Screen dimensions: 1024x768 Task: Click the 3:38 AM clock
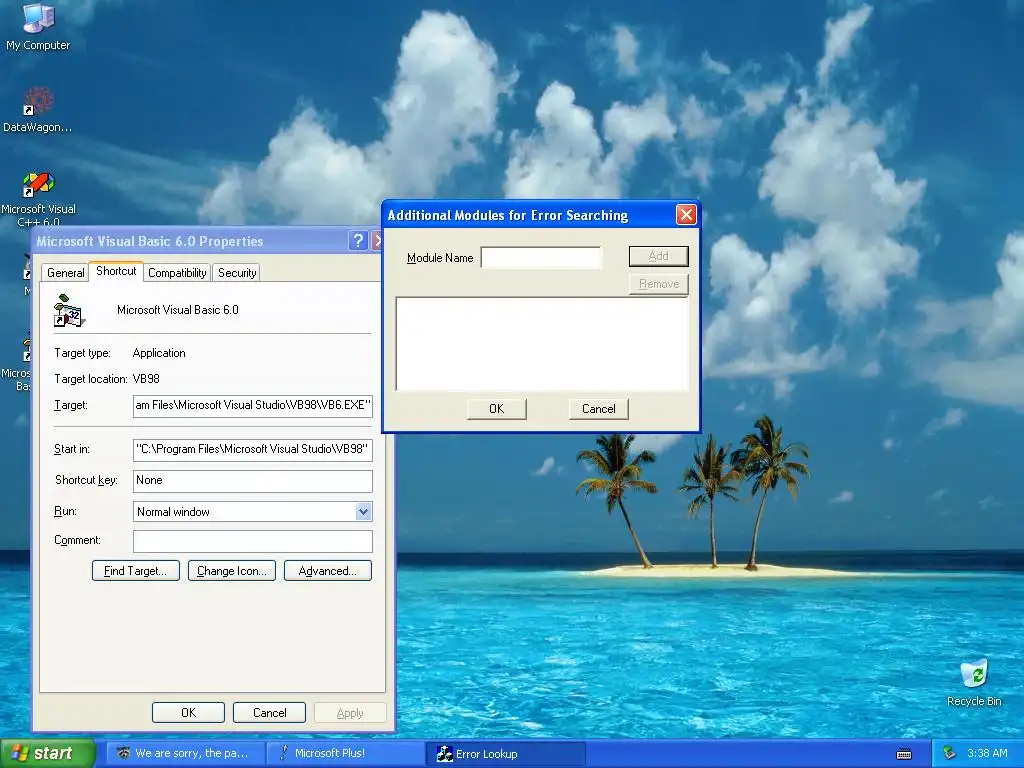pos(987,753)
